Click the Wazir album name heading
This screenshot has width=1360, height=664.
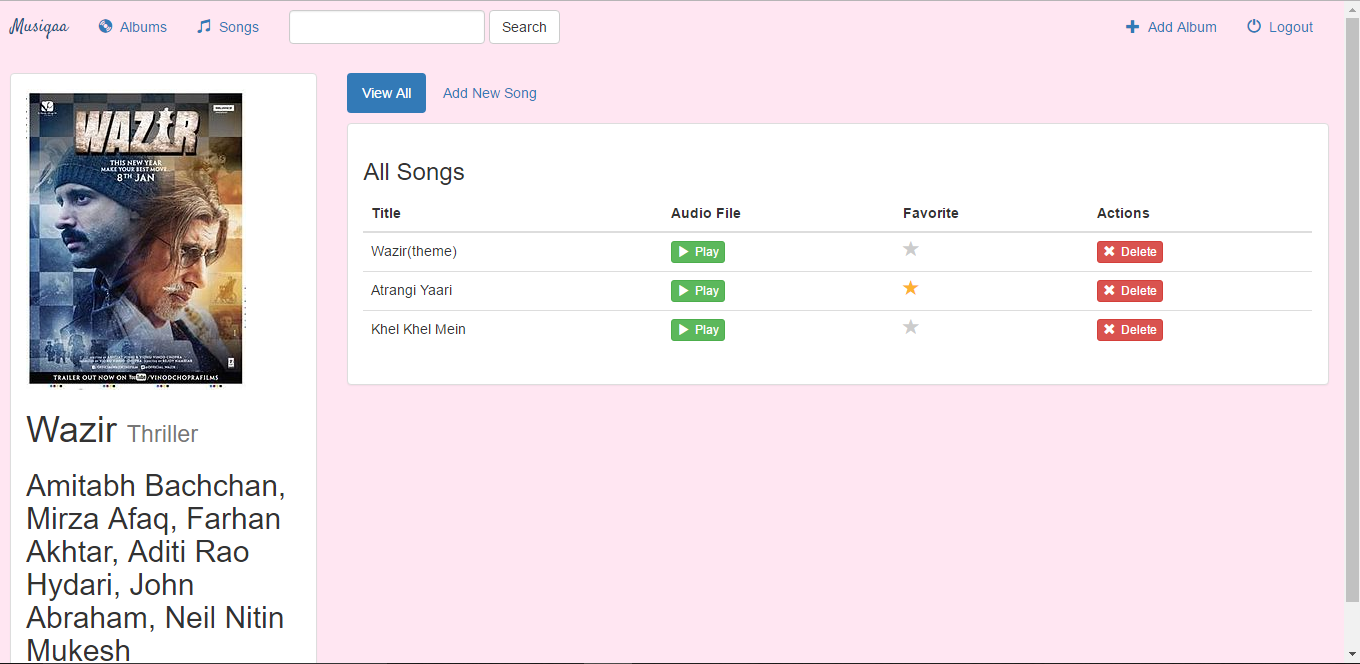pos(72,429)
